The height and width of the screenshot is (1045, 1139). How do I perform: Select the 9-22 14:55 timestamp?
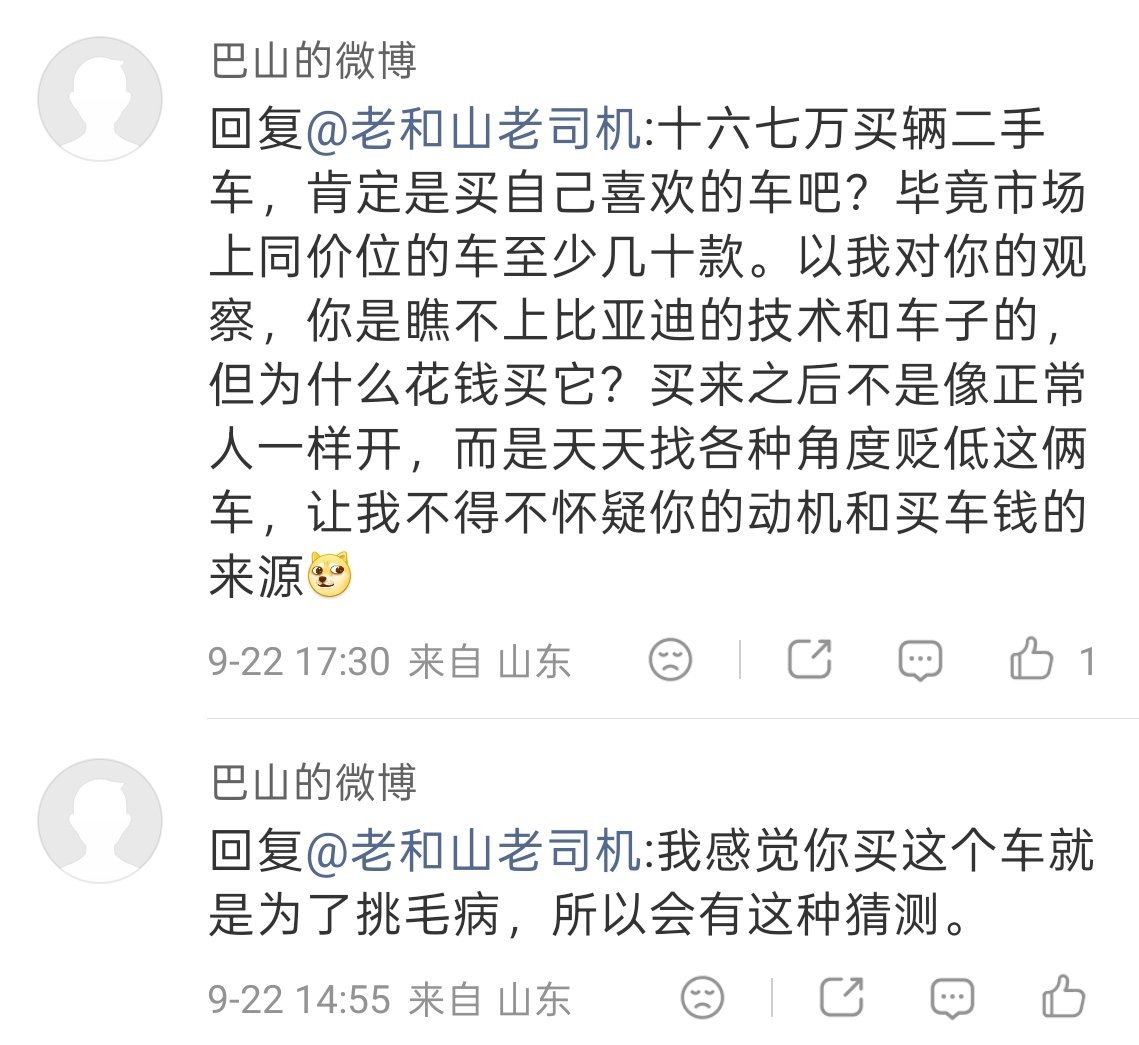pyautogui.click(x=299, y=999)
